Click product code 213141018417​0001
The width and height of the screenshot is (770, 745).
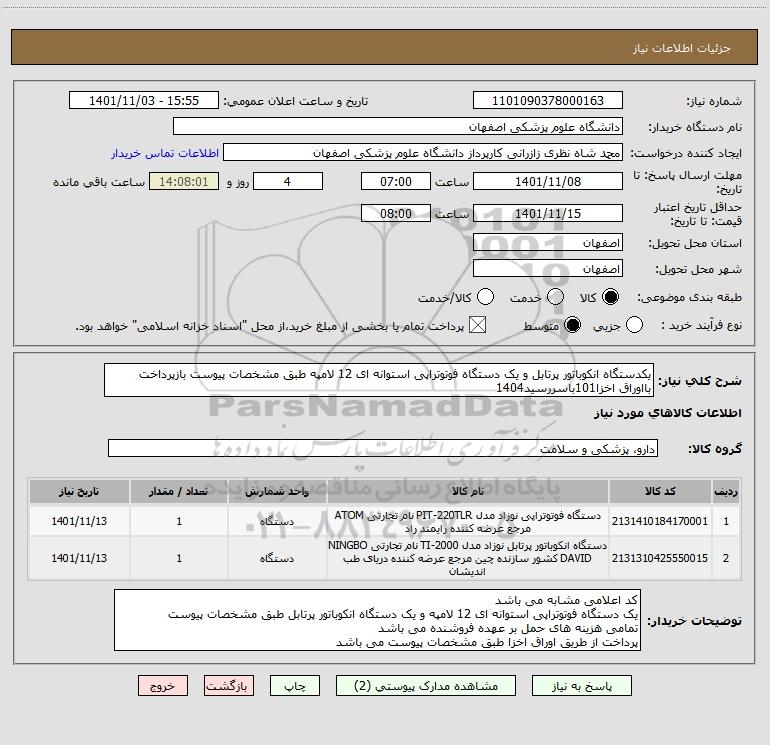pyautogui.click(x=660, y=521)
